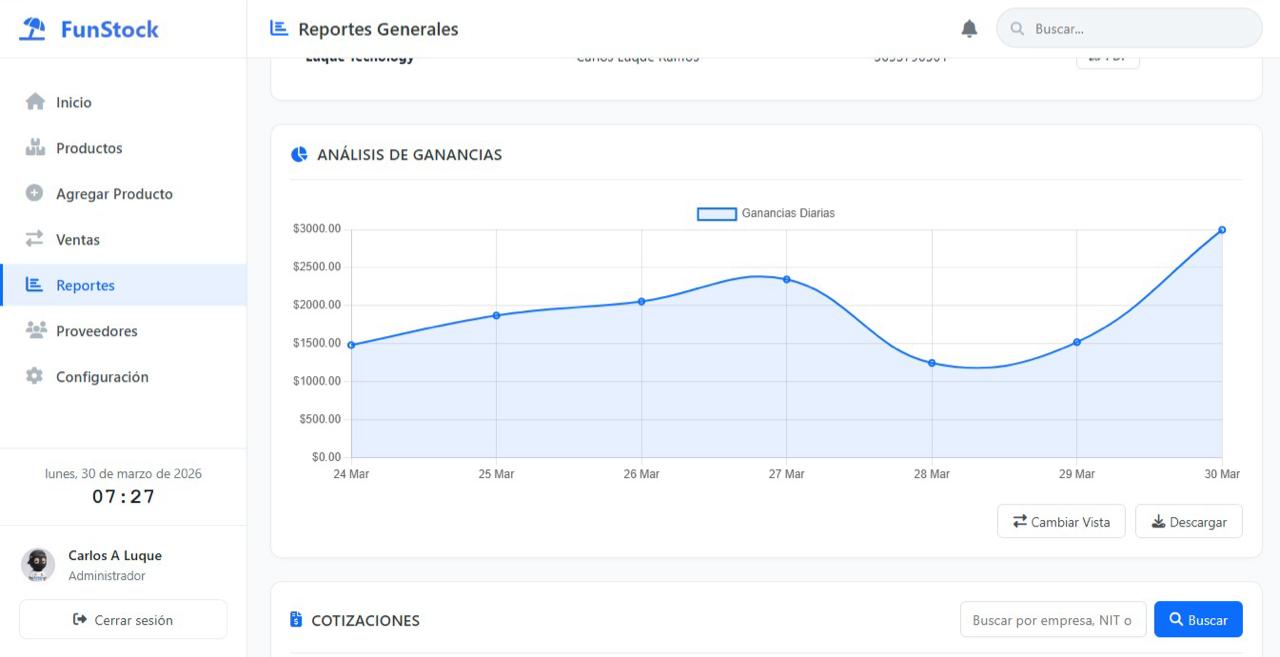Select the 30 Mar chart data point
Image resolution: width=1280 pixels, height=657 pixels.
tap(1222, 230)
